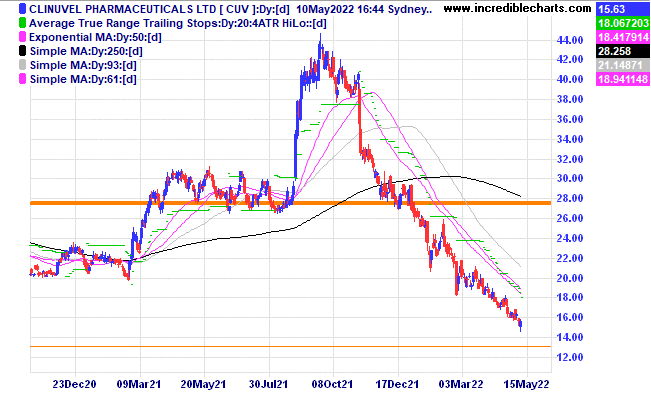Select the Simple MA:Dy:61 legend label

pos(83,79)
